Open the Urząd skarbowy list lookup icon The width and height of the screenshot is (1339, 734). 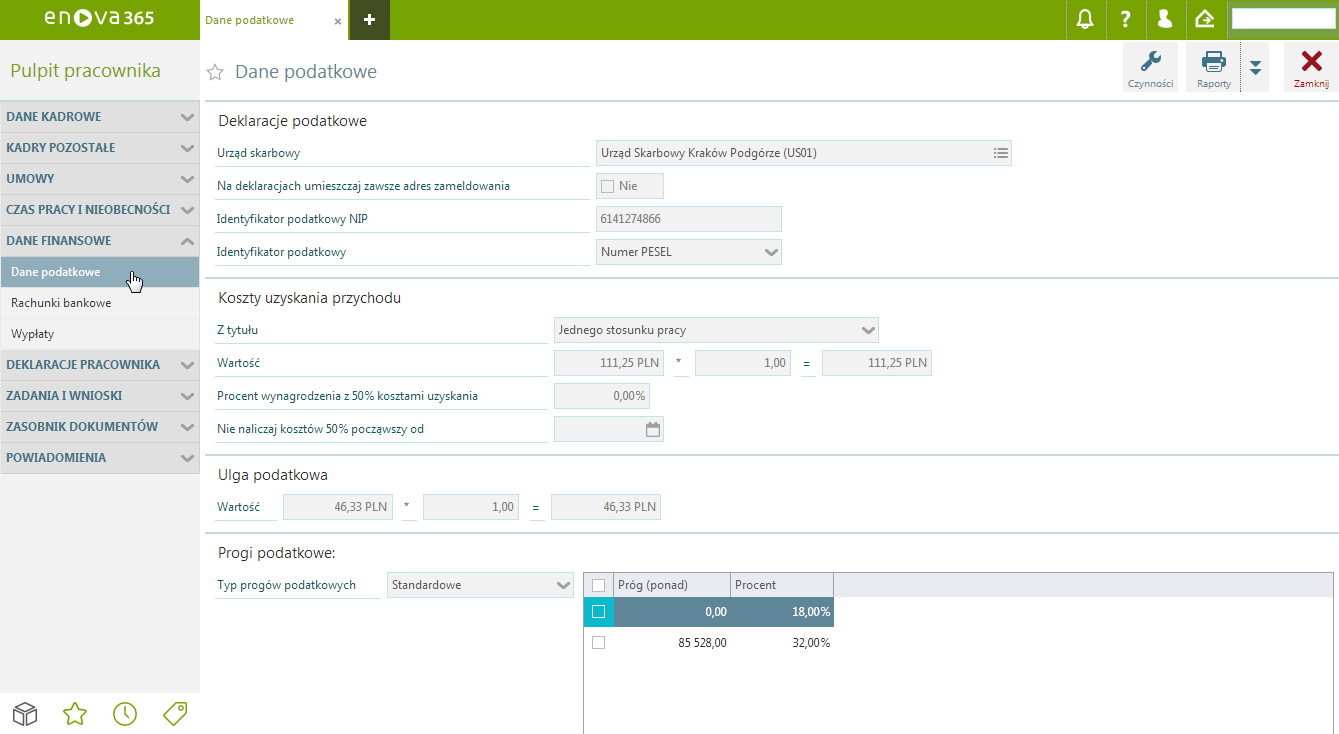point(1000,153)
